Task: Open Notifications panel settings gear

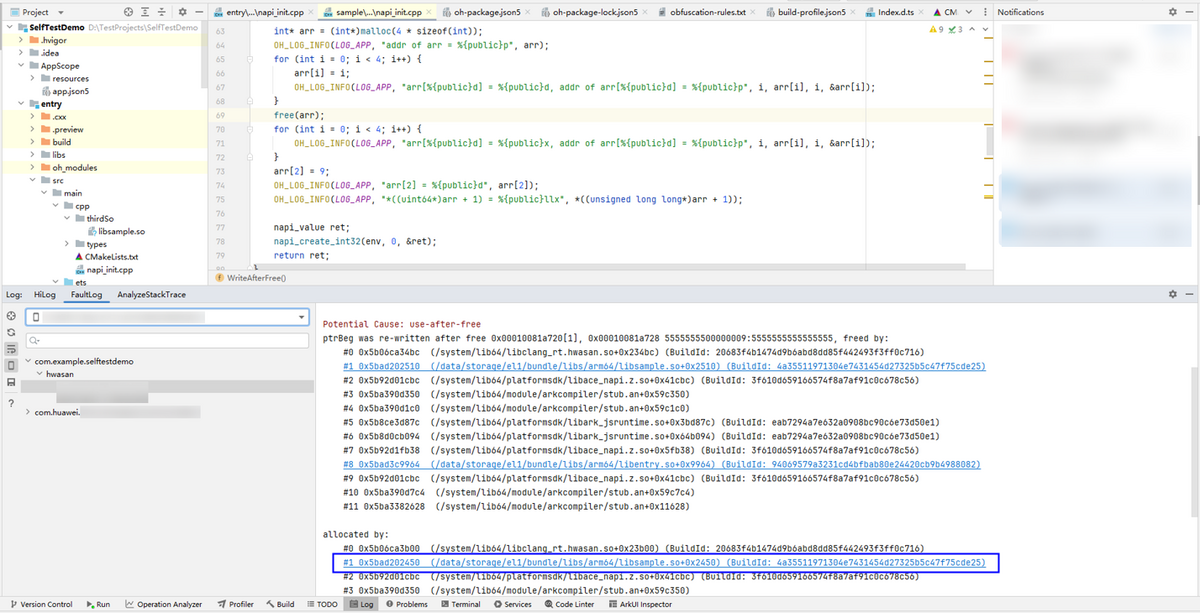Action: [x=1173, y=12]
